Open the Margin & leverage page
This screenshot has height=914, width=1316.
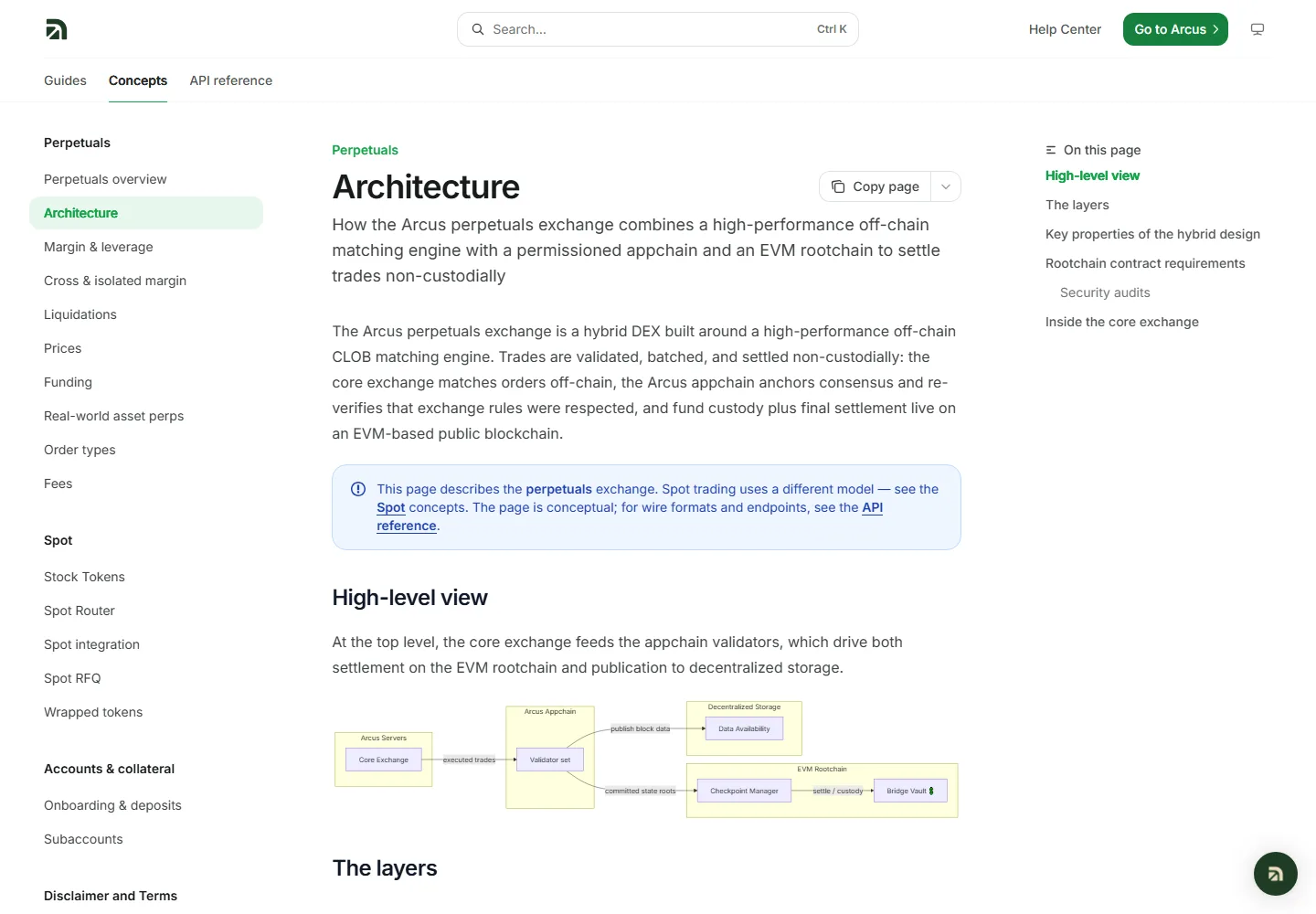click(146, 247)
